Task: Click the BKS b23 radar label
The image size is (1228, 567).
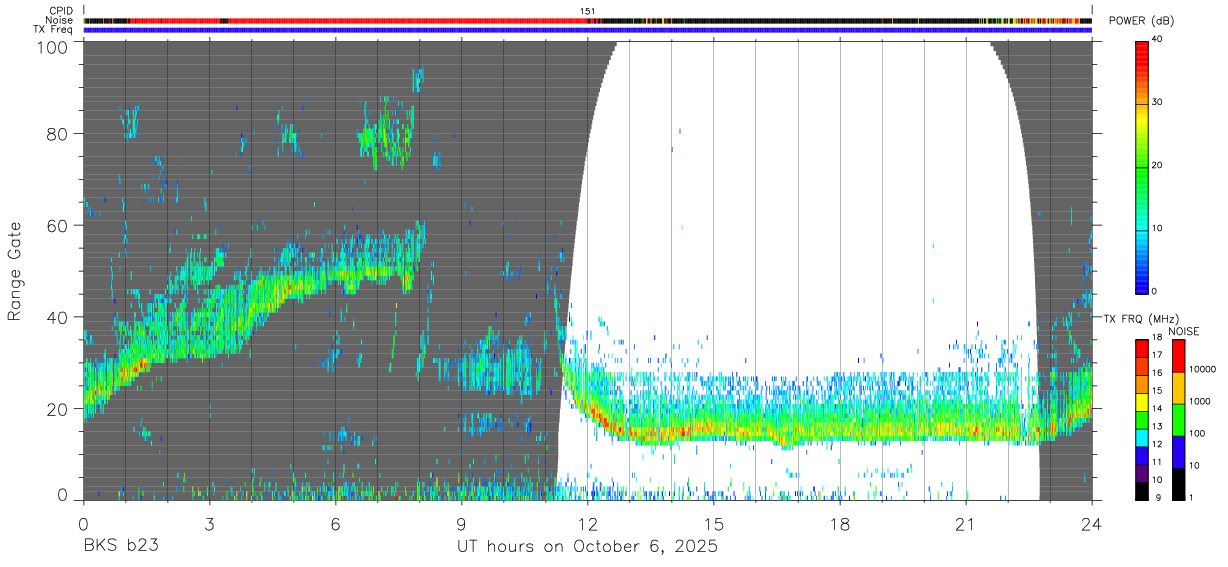Action: pyautogui.click(x=121, y=547)
